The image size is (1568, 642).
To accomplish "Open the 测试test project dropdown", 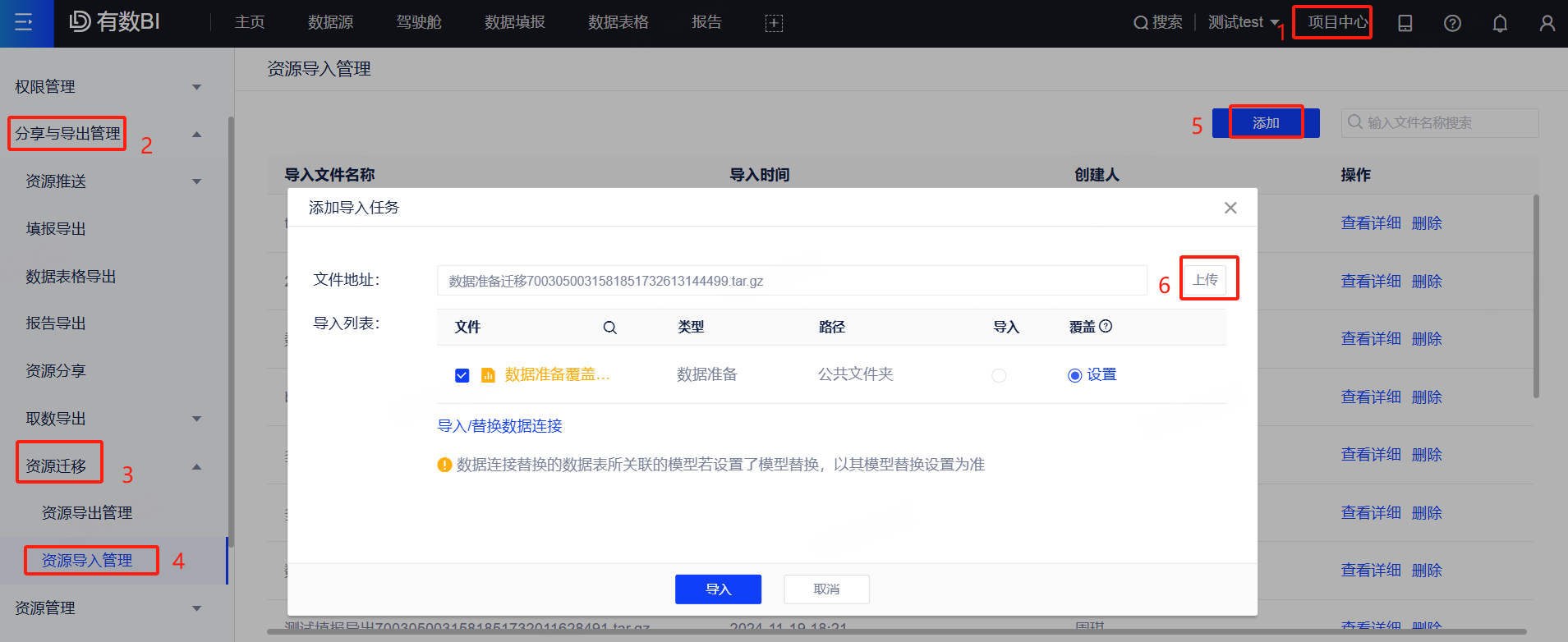I will coord(1243,23).
